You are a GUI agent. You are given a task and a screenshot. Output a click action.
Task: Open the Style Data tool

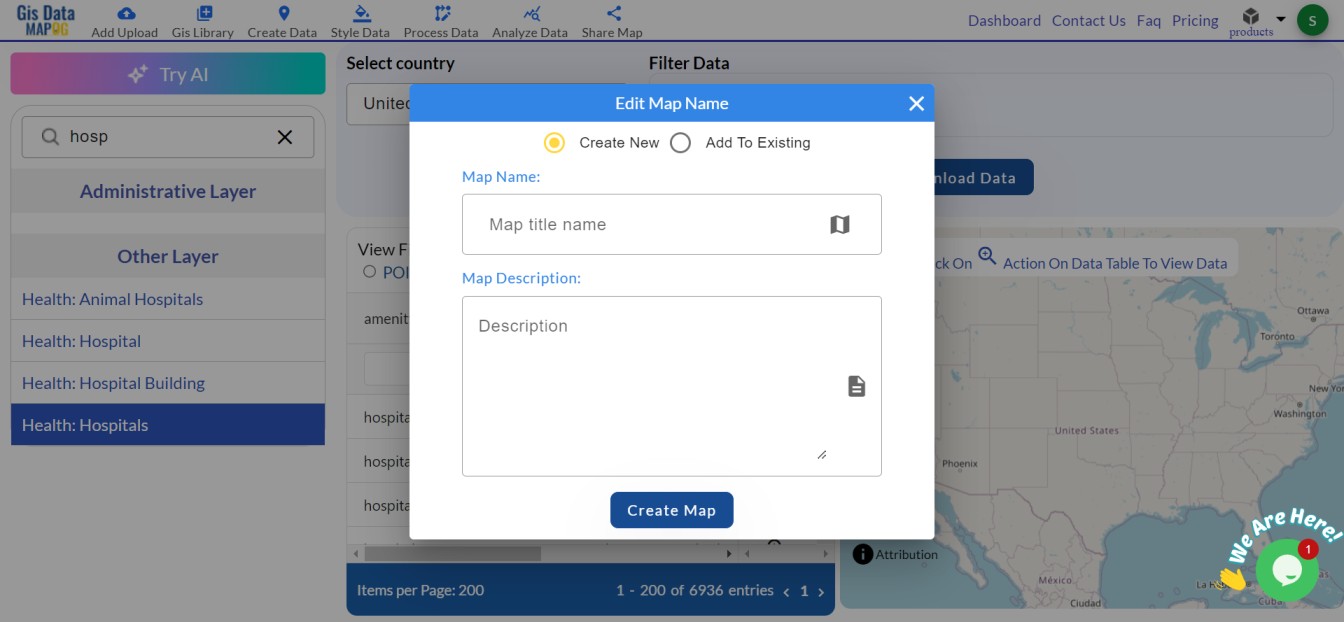pyautogui.click(x=360, y=20)
